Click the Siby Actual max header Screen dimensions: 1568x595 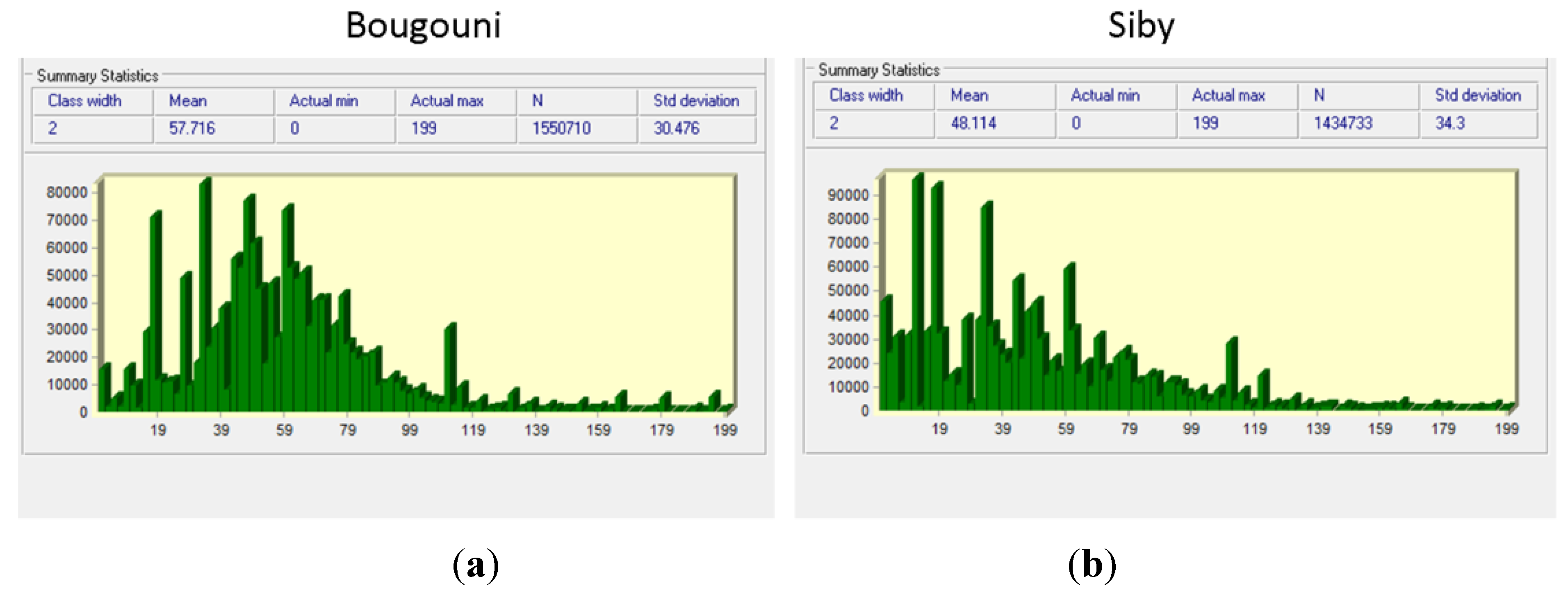[x=1228, y=96]
